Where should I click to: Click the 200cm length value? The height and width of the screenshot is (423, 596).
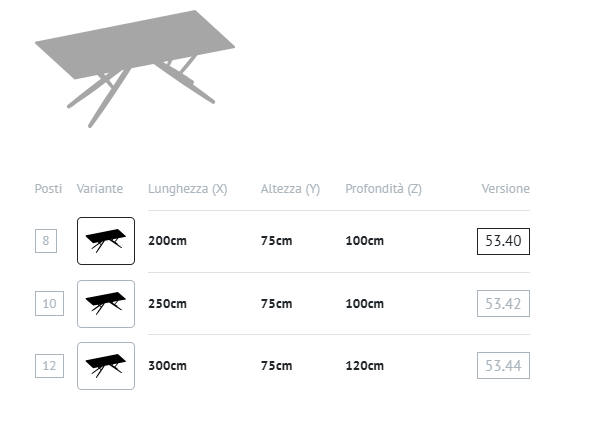point(168,241)
